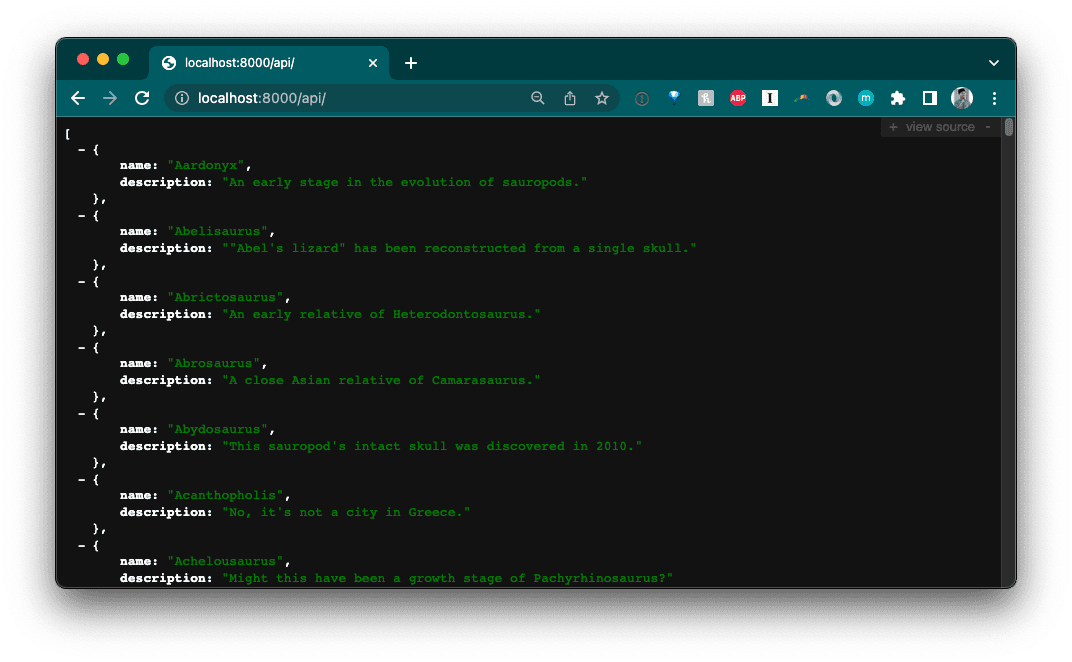Bookmark this page with the star icon
This screenshot has height=662, width=1072.
pos(602,98)
